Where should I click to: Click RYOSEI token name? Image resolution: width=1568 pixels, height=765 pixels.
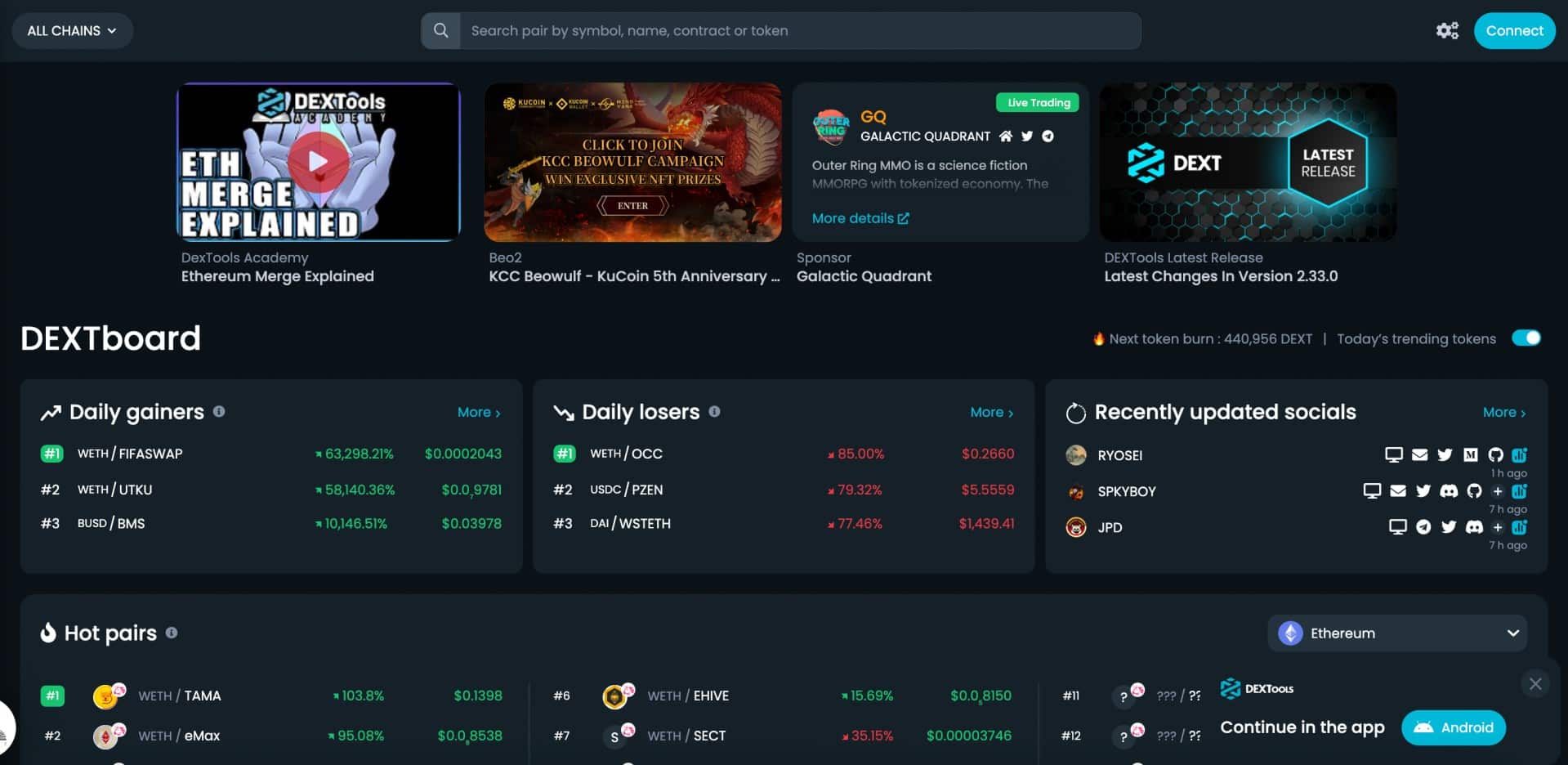point(1119,455)
